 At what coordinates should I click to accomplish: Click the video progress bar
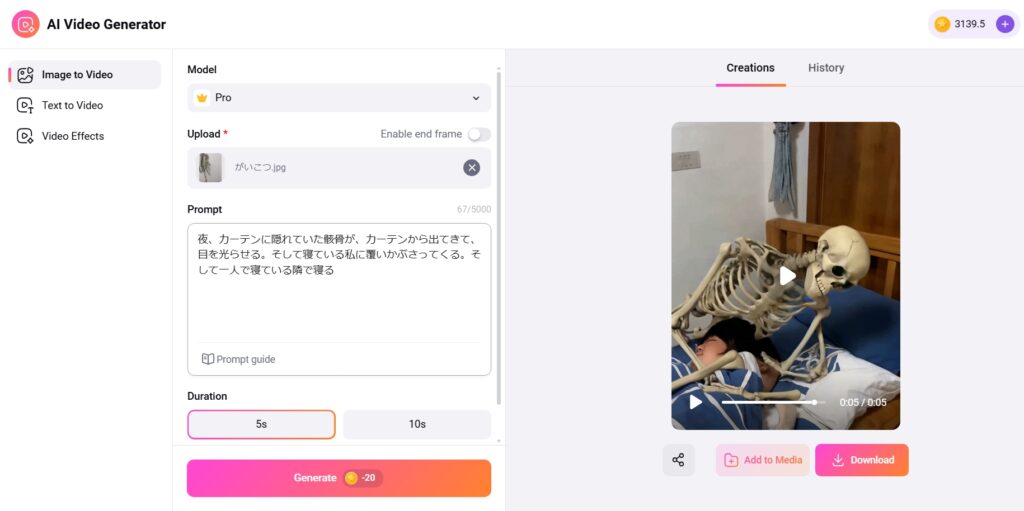pyautogui.click(x=773, y=403)
